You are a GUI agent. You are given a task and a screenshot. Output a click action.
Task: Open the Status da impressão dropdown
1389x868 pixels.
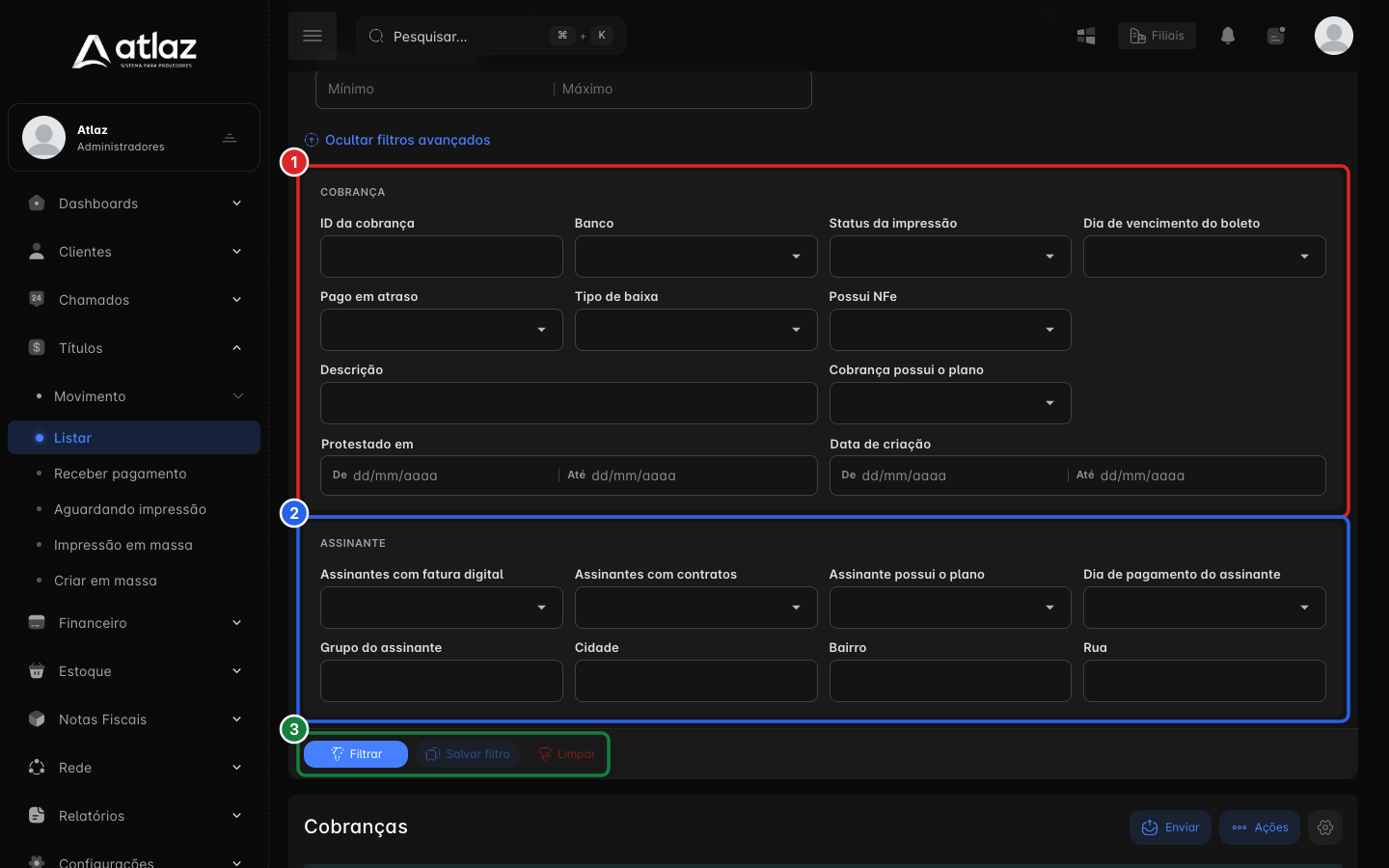(x=950, y=257)
